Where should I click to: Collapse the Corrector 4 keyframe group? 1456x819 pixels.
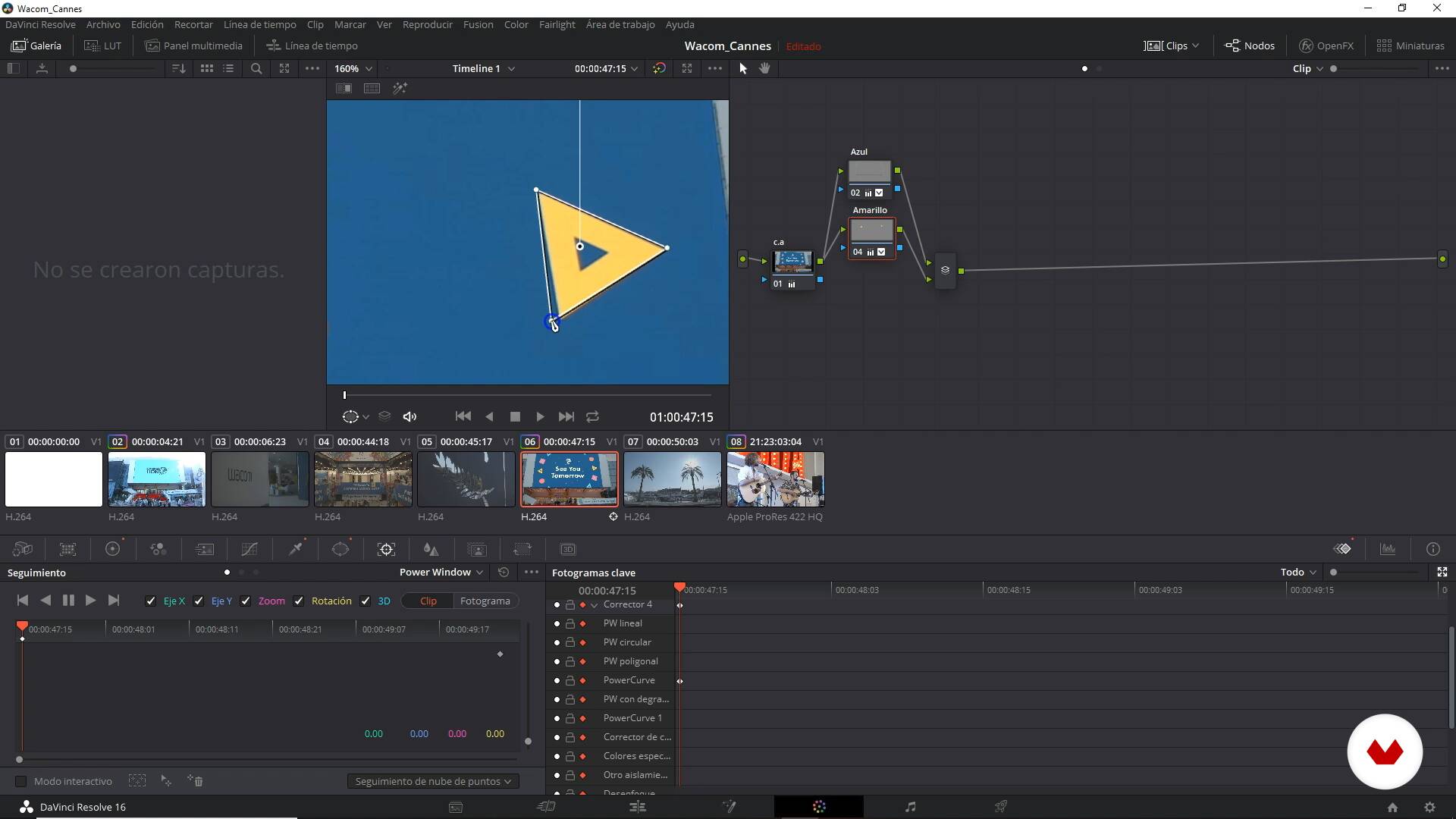tap(594, 605)
